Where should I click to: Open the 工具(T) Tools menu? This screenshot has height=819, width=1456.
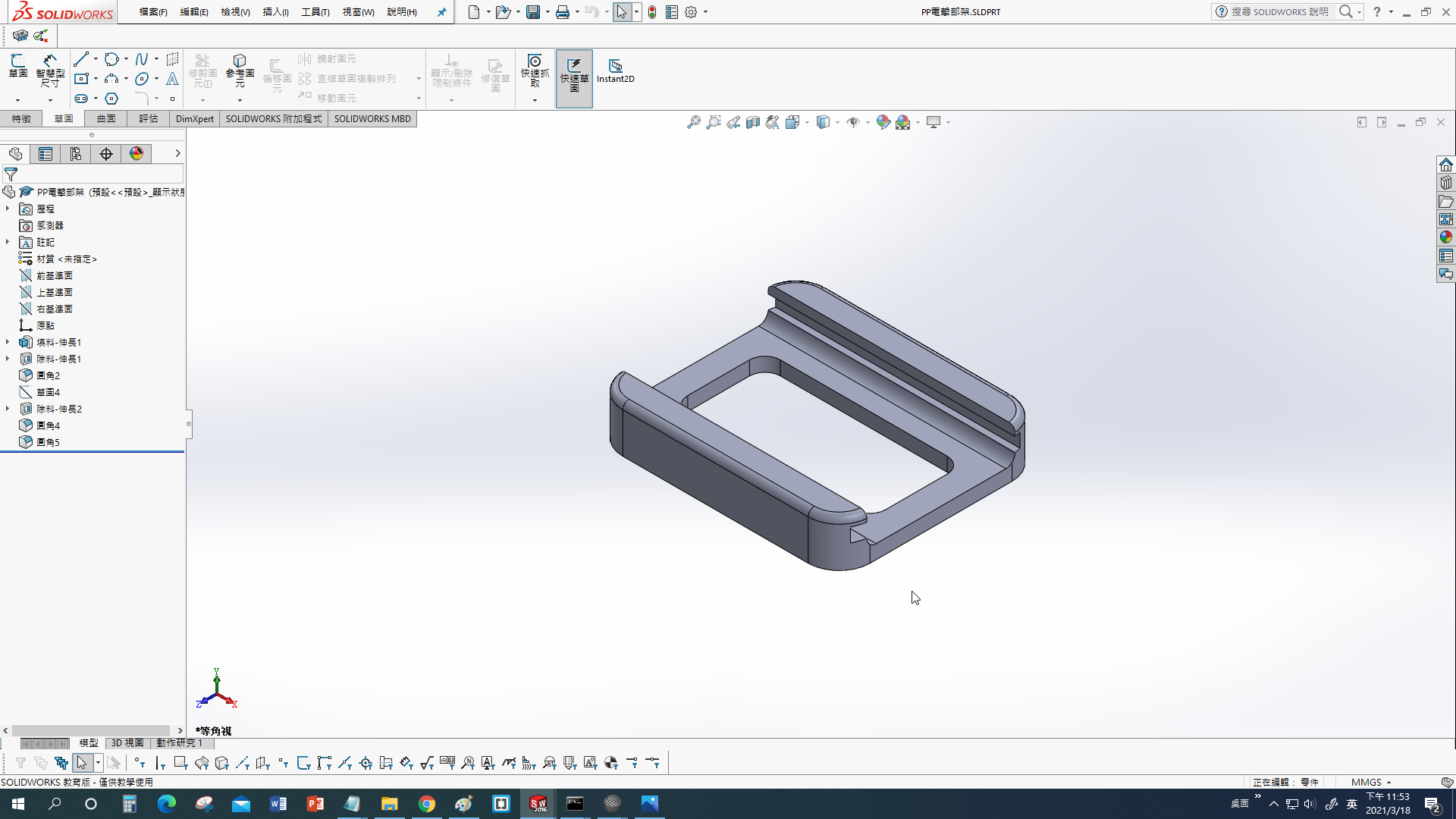point(315,12)
